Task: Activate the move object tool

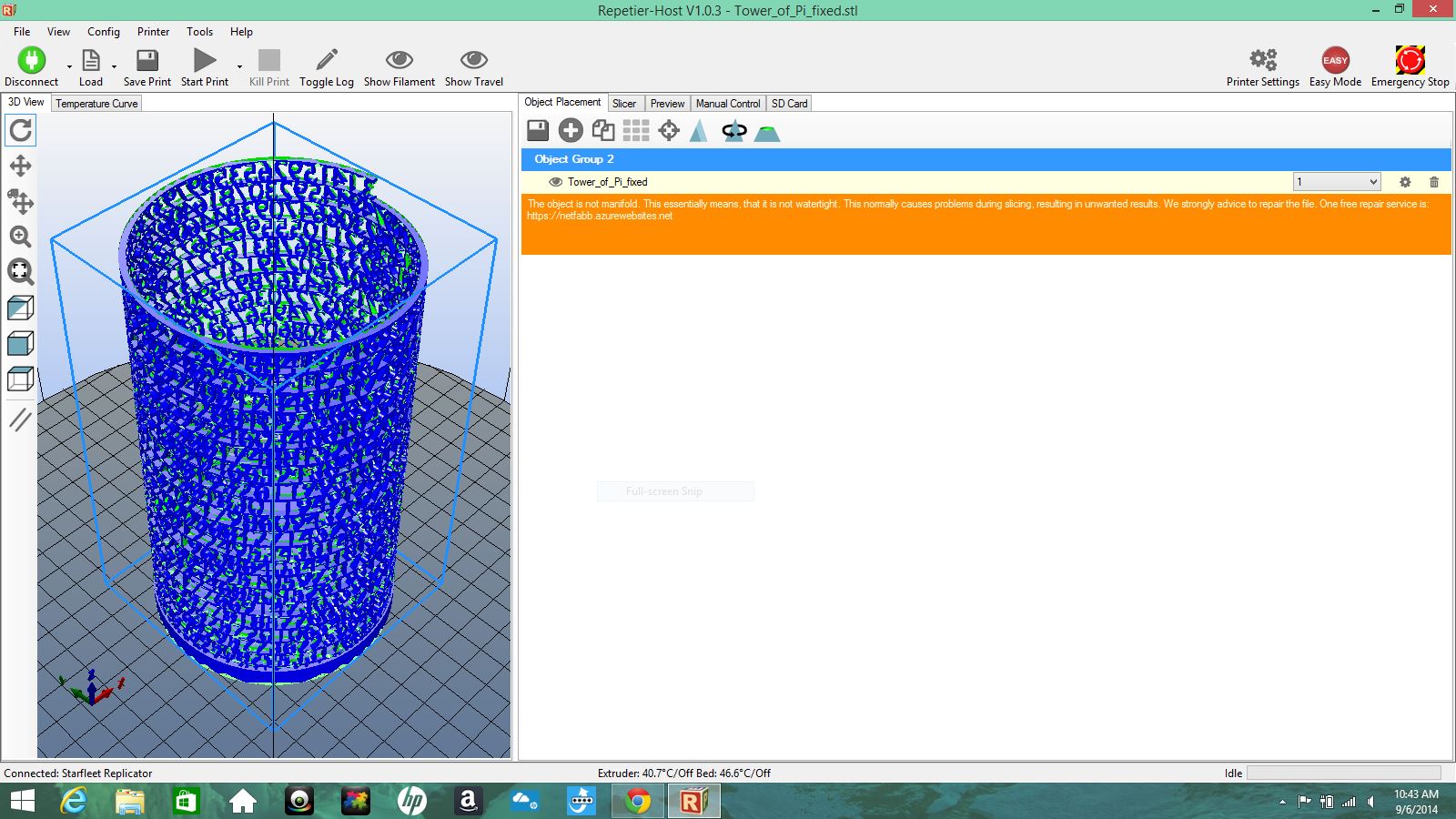Action: click(20, 201)
